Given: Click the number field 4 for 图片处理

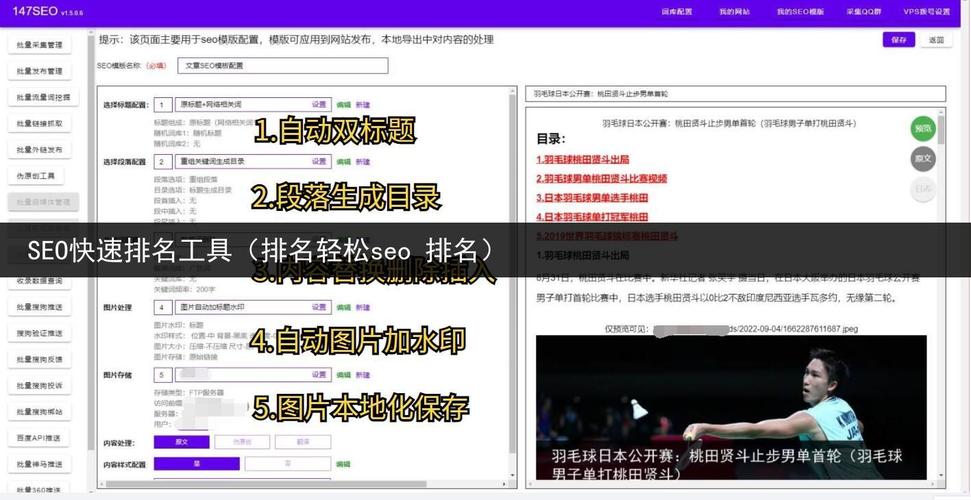Looking at the screenshot, I should pos(163,307).
